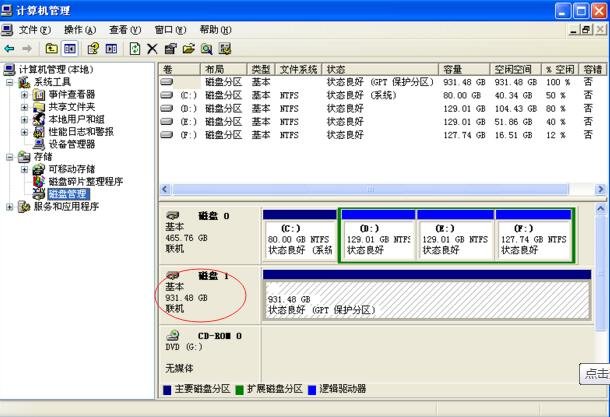Screen dimensions: 610x417
Task: Open the 查看(V) menu
Action: click(125, 30)
